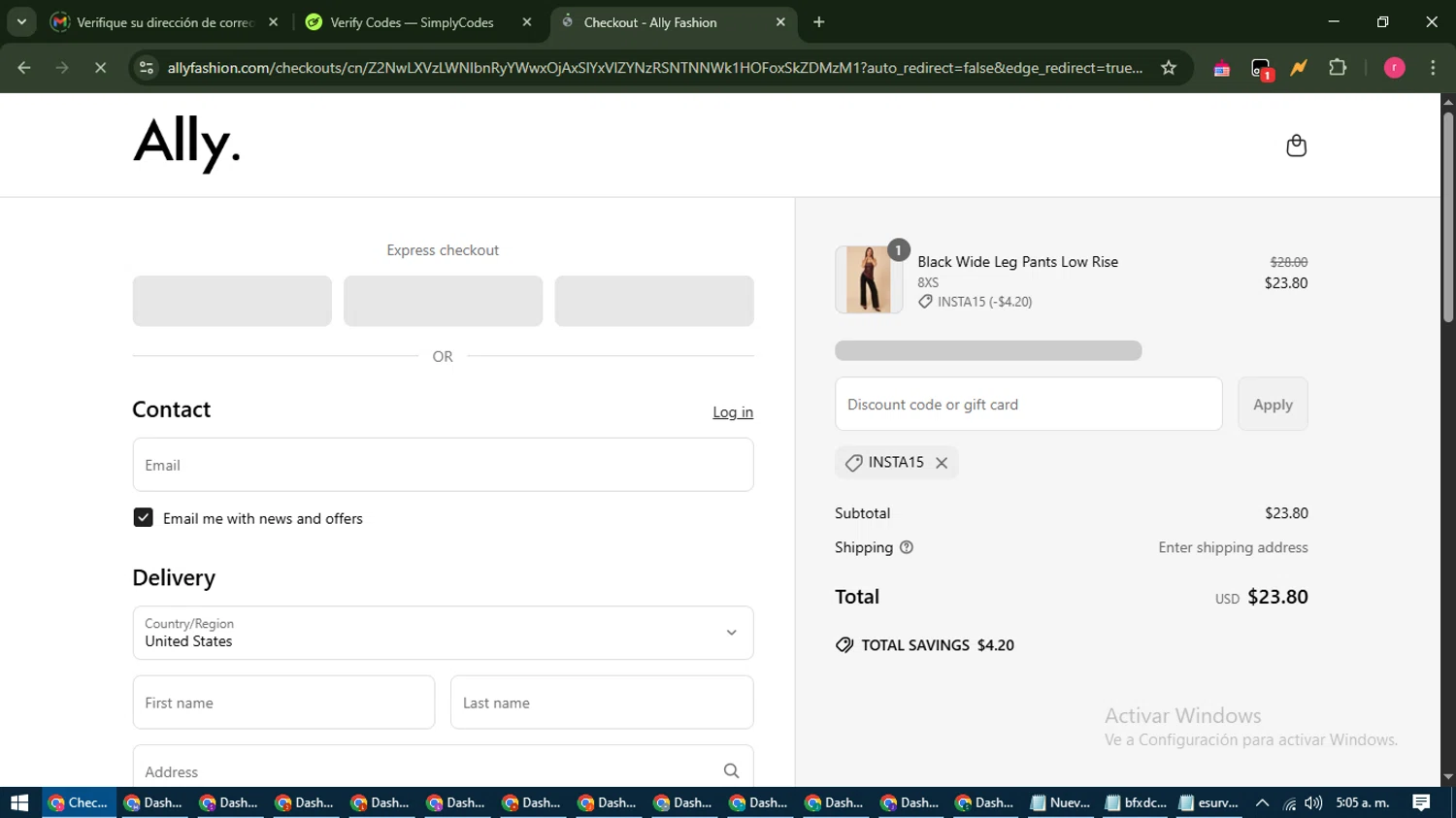The width and height of the screenshot is (1456, 818).
Task: Open Chec... Chrome window in taskbar
Action: 79,802
